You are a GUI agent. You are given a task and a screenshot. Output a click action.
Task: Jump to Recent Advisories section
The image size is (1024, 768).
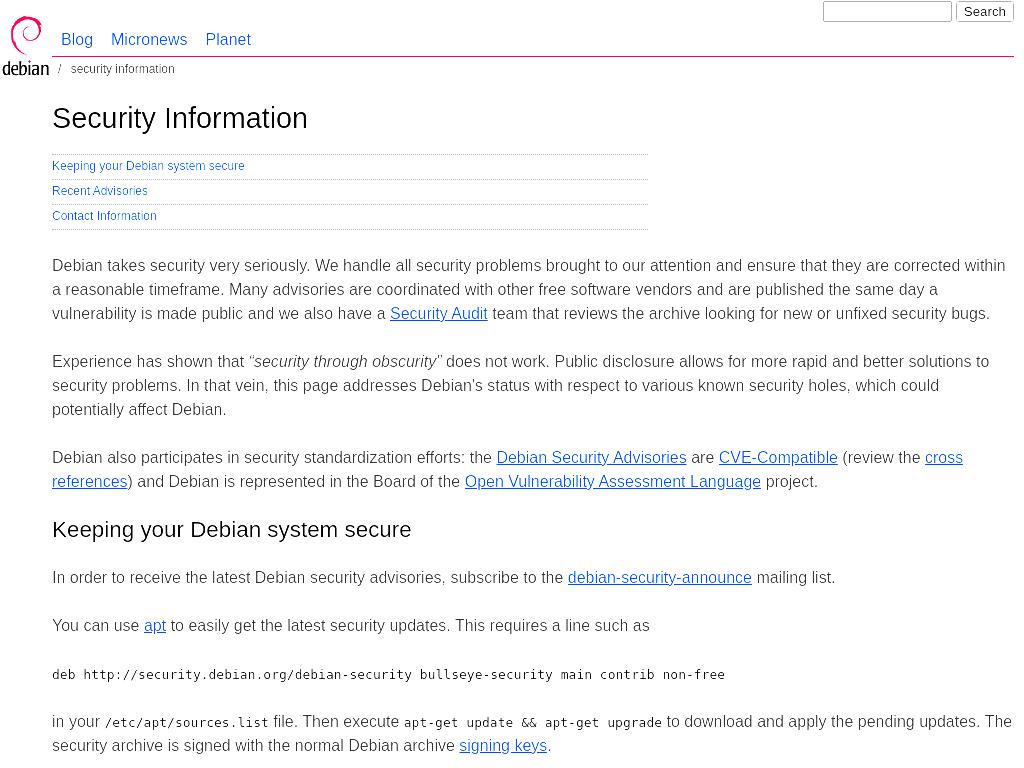point(100,191)
